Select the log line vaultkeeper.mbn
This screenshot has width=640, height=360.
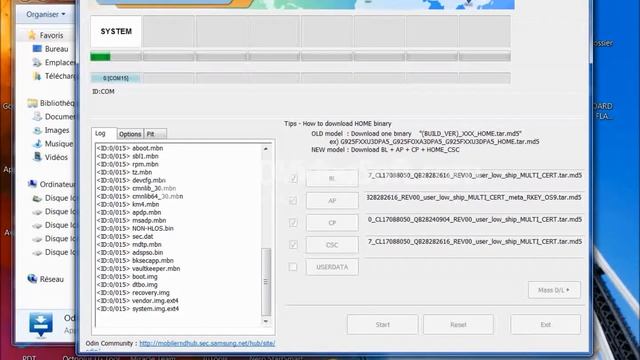(138, 268)
